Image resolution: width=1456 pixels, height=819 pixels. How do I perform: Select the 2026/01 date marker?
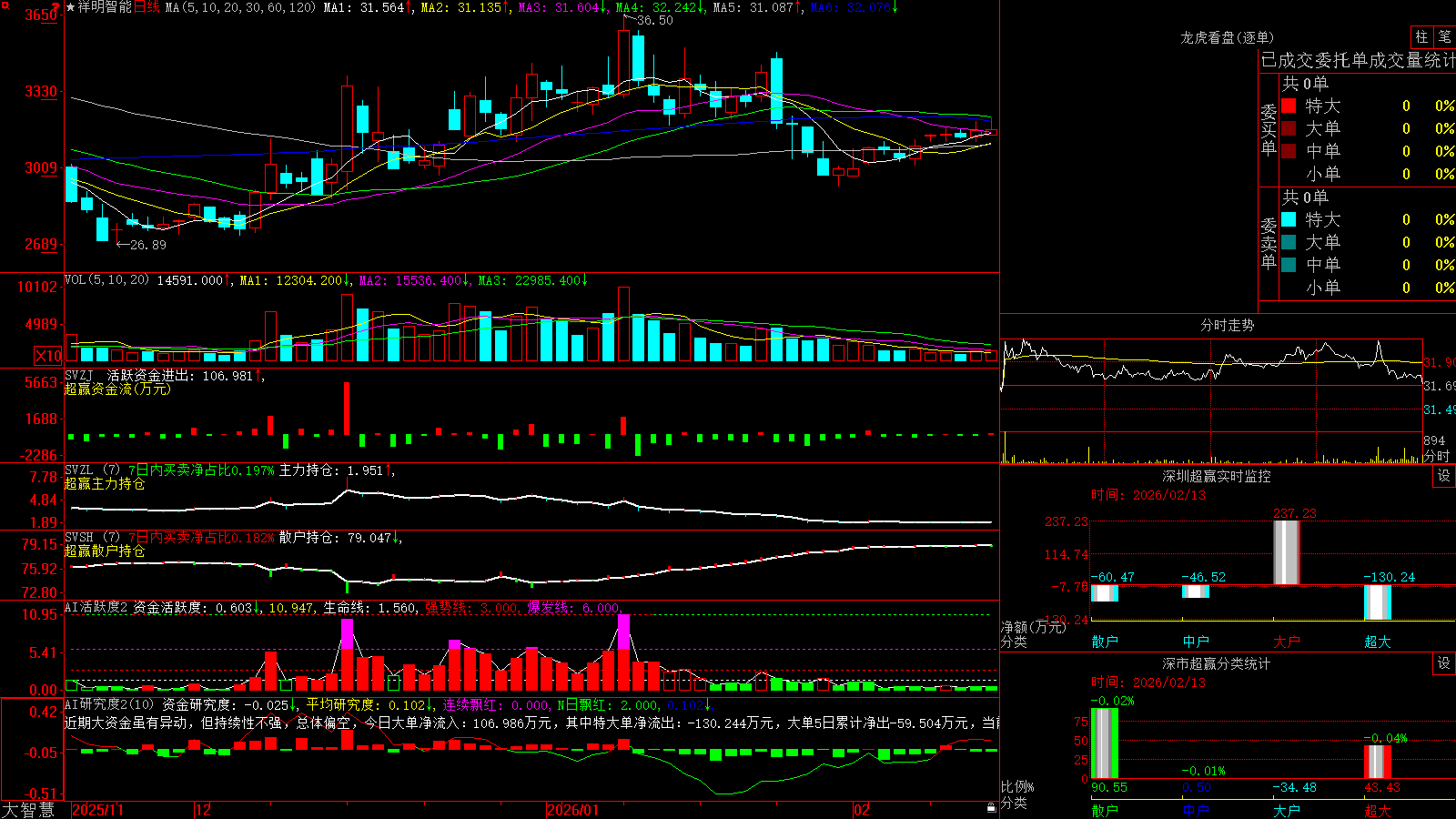(x=573, y=810)
